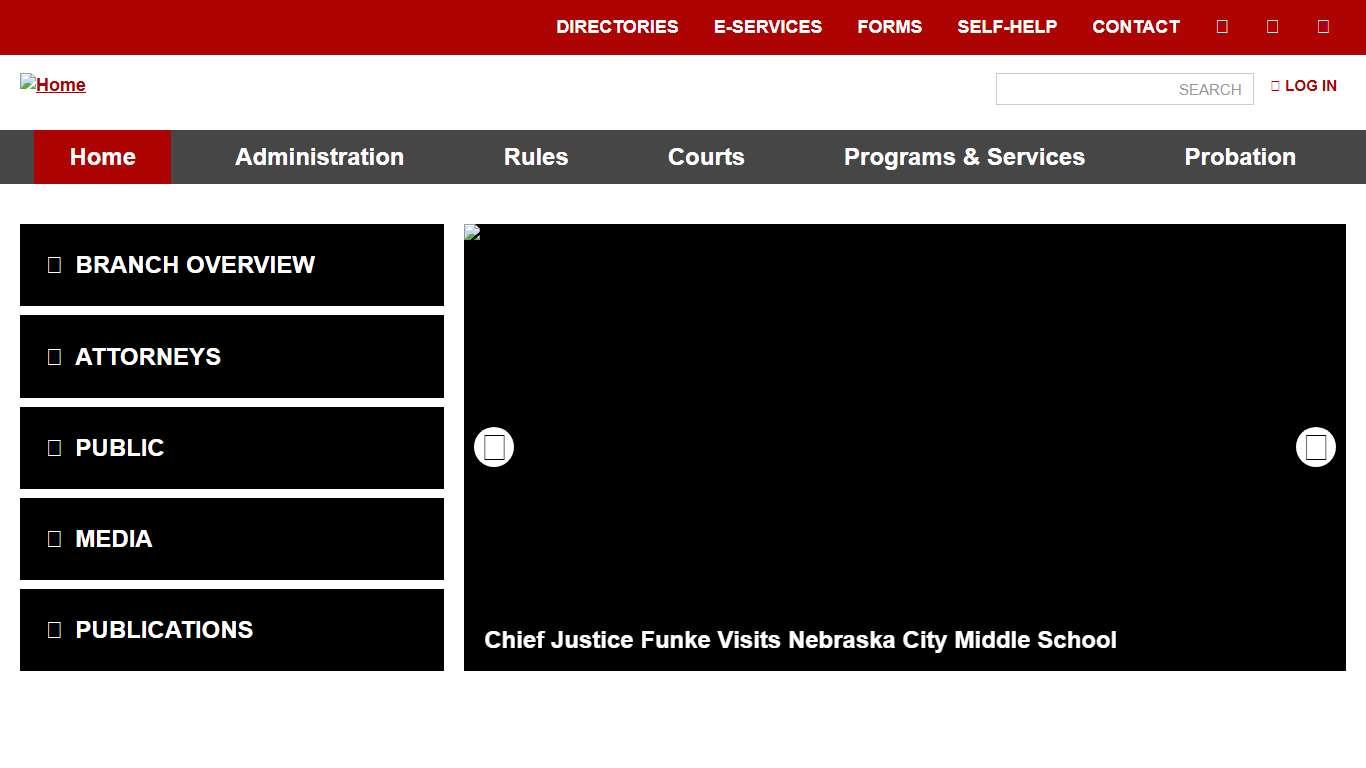Click the previous slide arrow on the carousel
Image resolution: width=1366 pixels, height=768 pixels.
493,447
